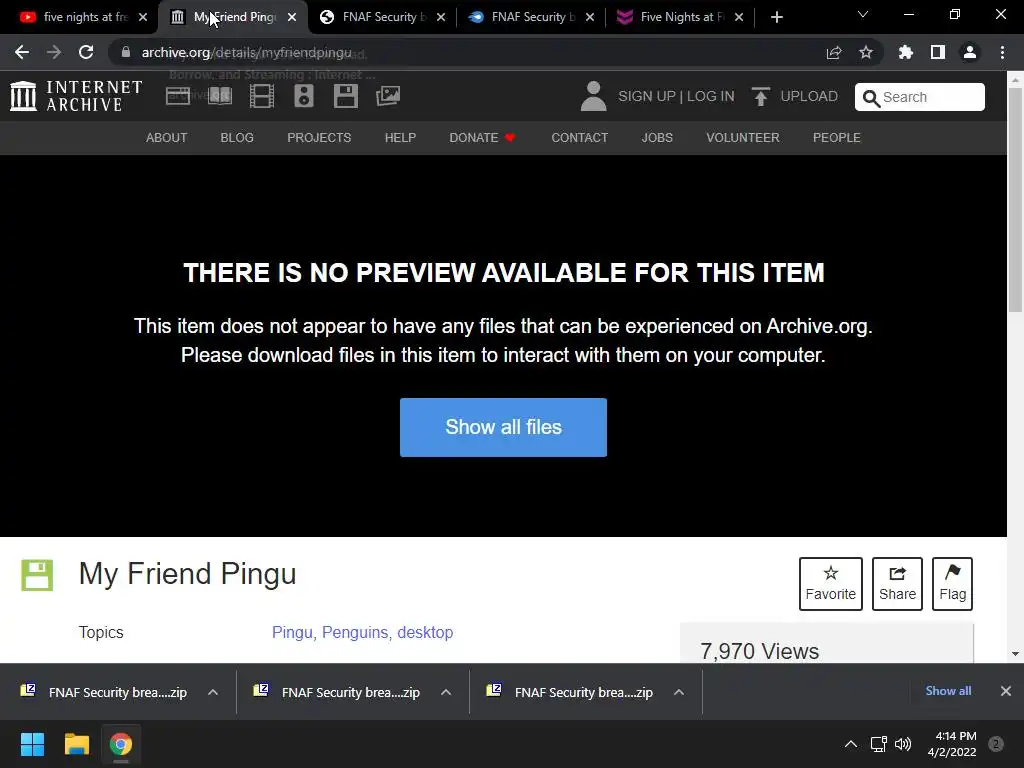The height and width of the screenshot is (768, 1024).
Task: Click the Internet Archive logo
Action: (x=76, y=96)
